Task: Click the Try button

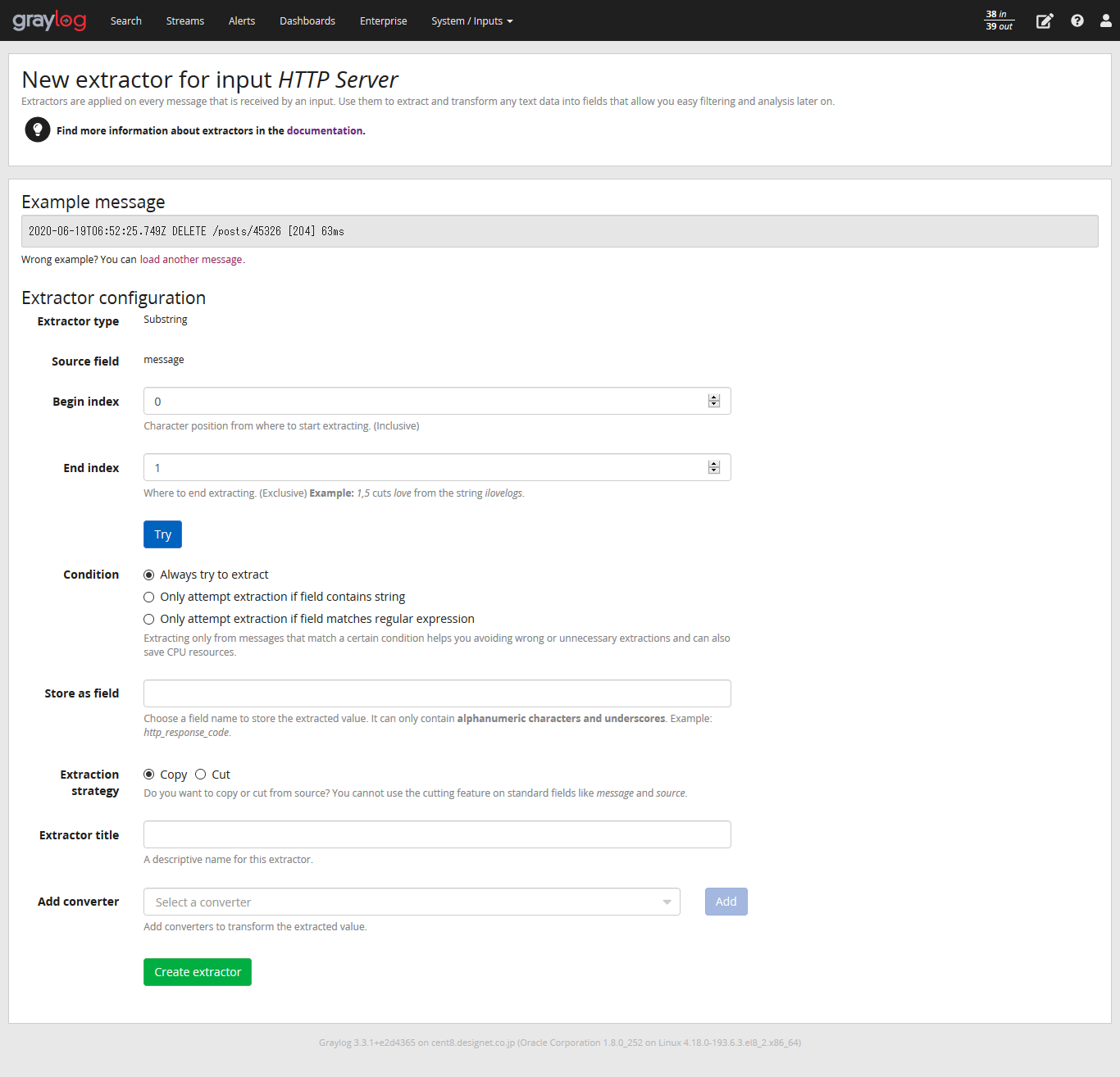Action: [x=162, y=534]
